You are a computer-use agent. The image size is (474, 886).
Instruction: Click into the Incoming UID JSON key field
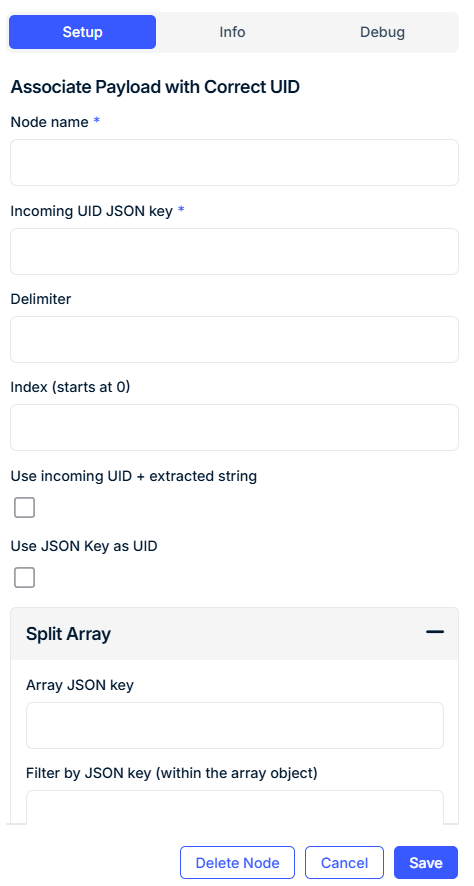point(234,251)
